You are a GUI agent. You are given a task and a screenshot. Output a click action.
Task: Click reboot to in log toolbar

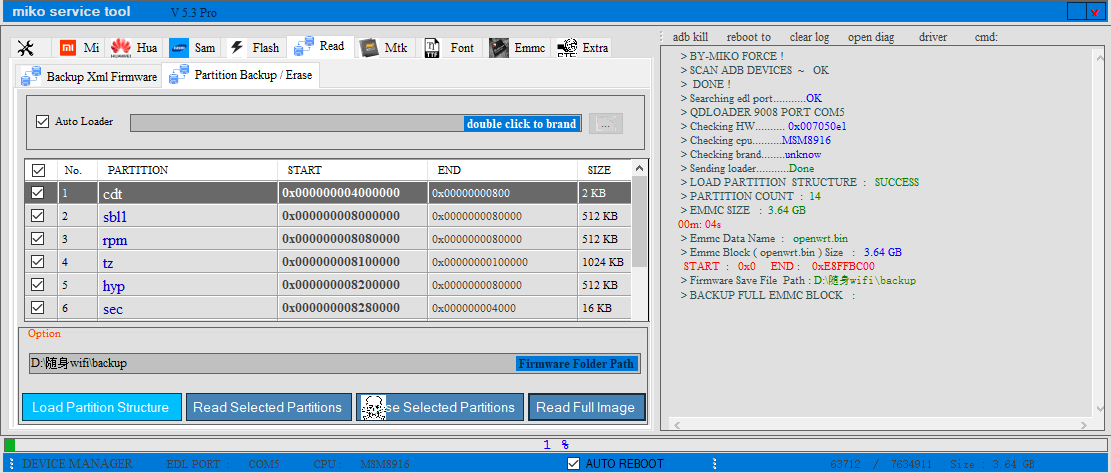coord(749,37)
